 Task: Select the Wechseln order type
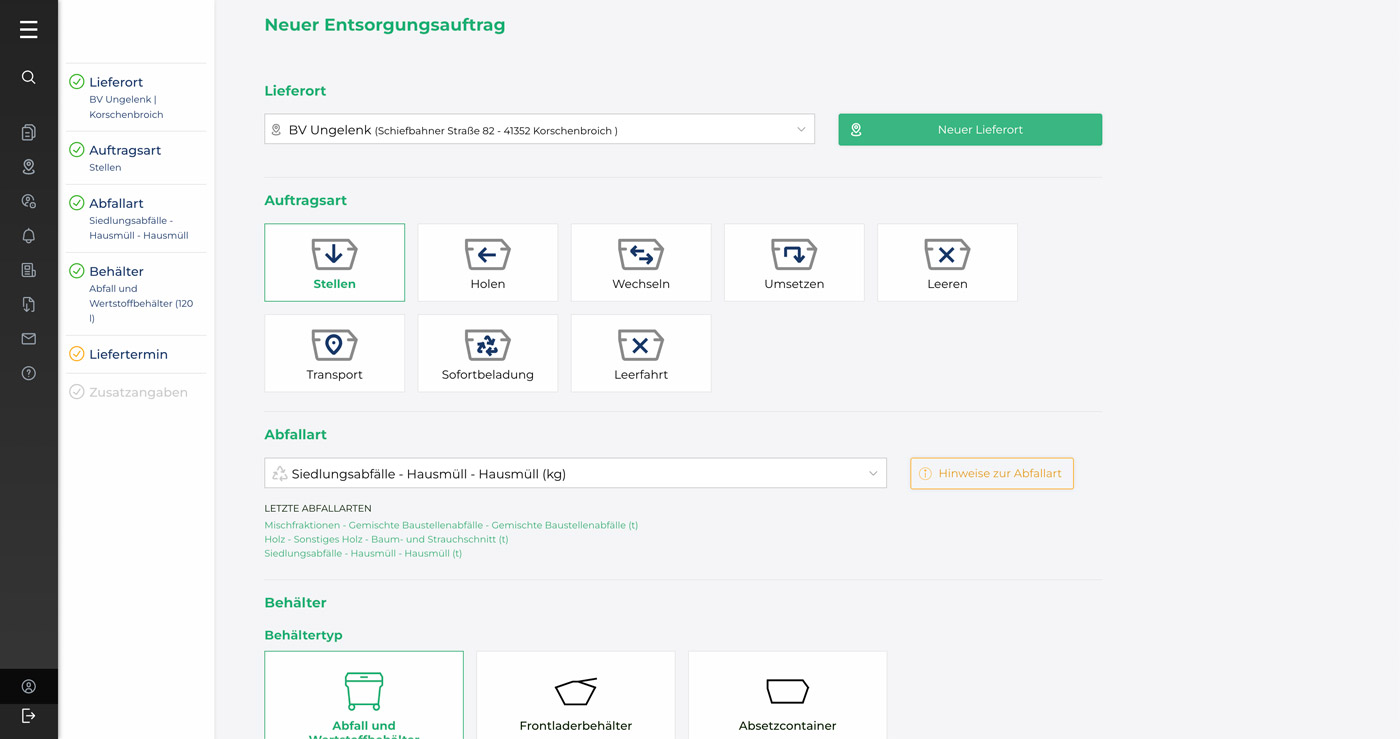coord(640,263)
